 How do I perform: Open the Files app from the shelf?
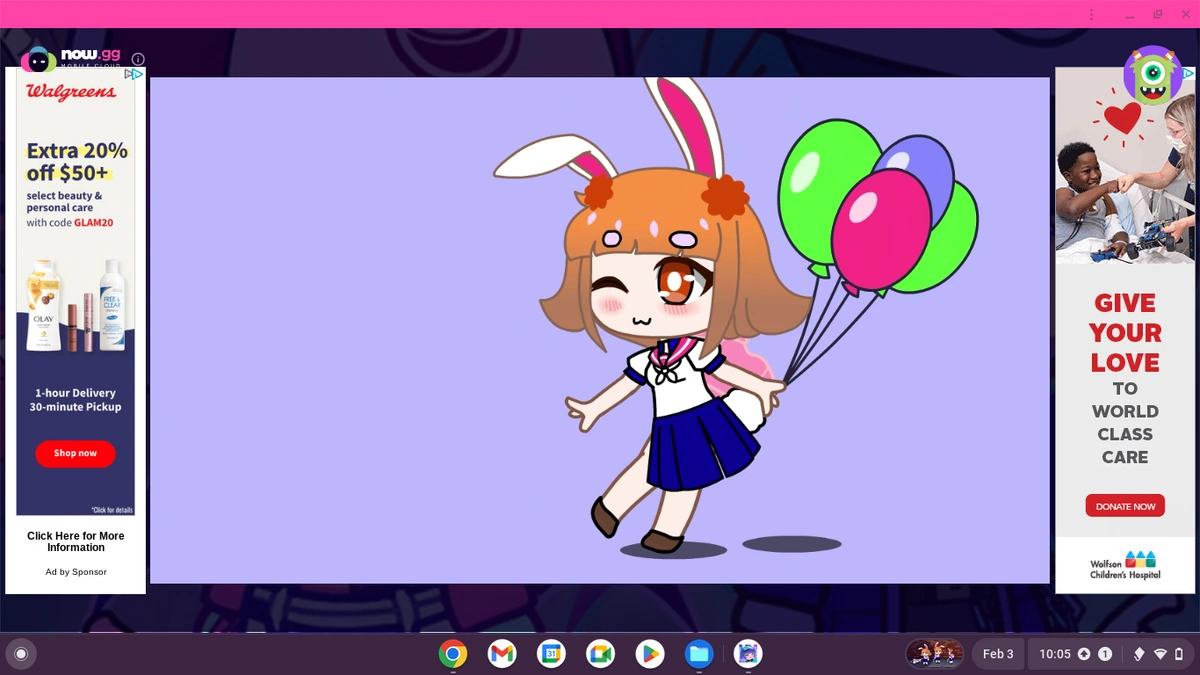pyautogui.click(x=698, y=654)
